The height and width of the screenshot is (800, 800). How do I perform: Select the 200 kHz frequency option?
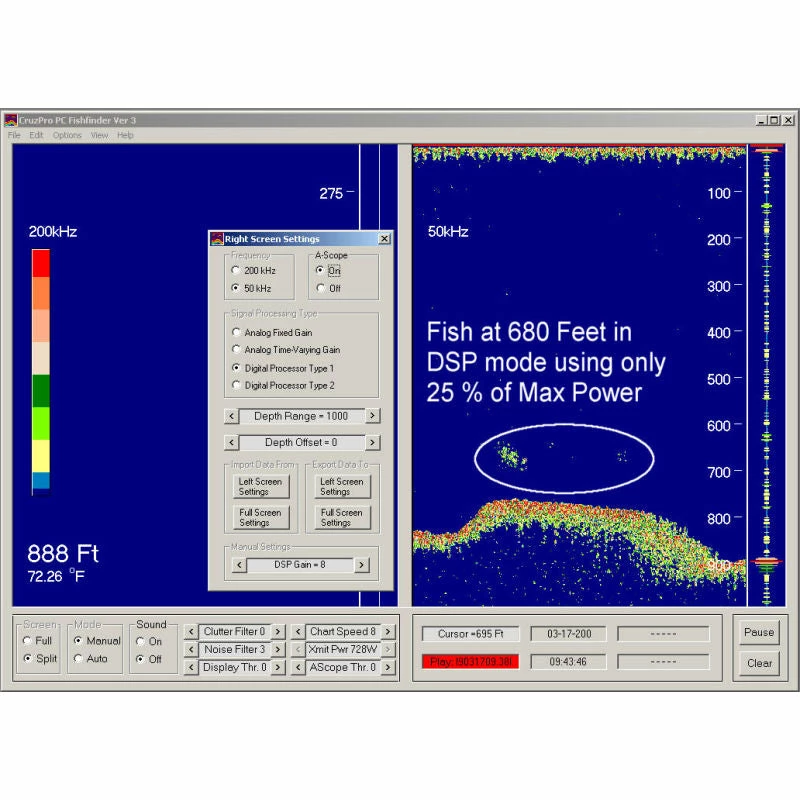[236, 270]
